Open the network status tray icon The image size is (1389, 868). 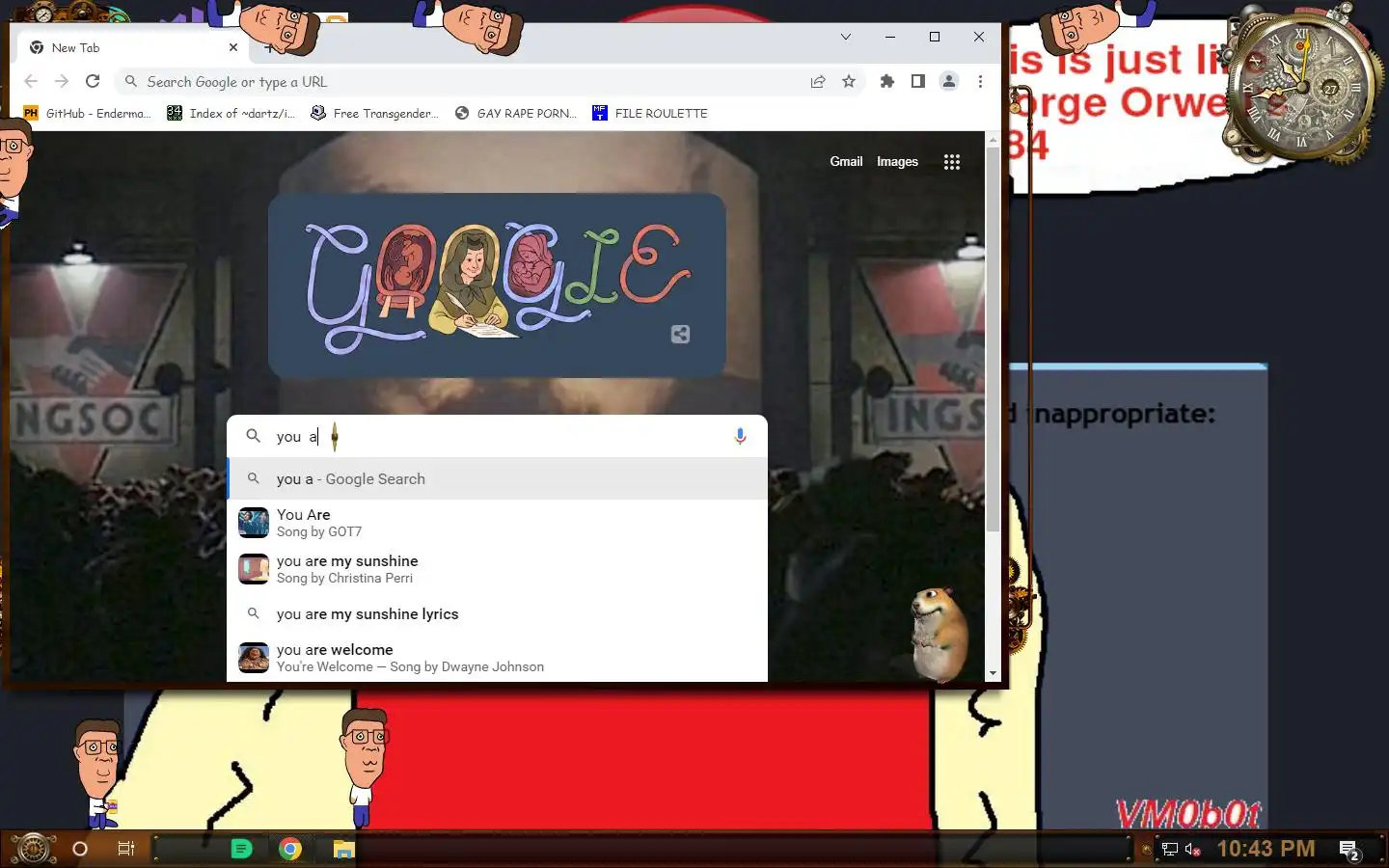point(1169,850)
